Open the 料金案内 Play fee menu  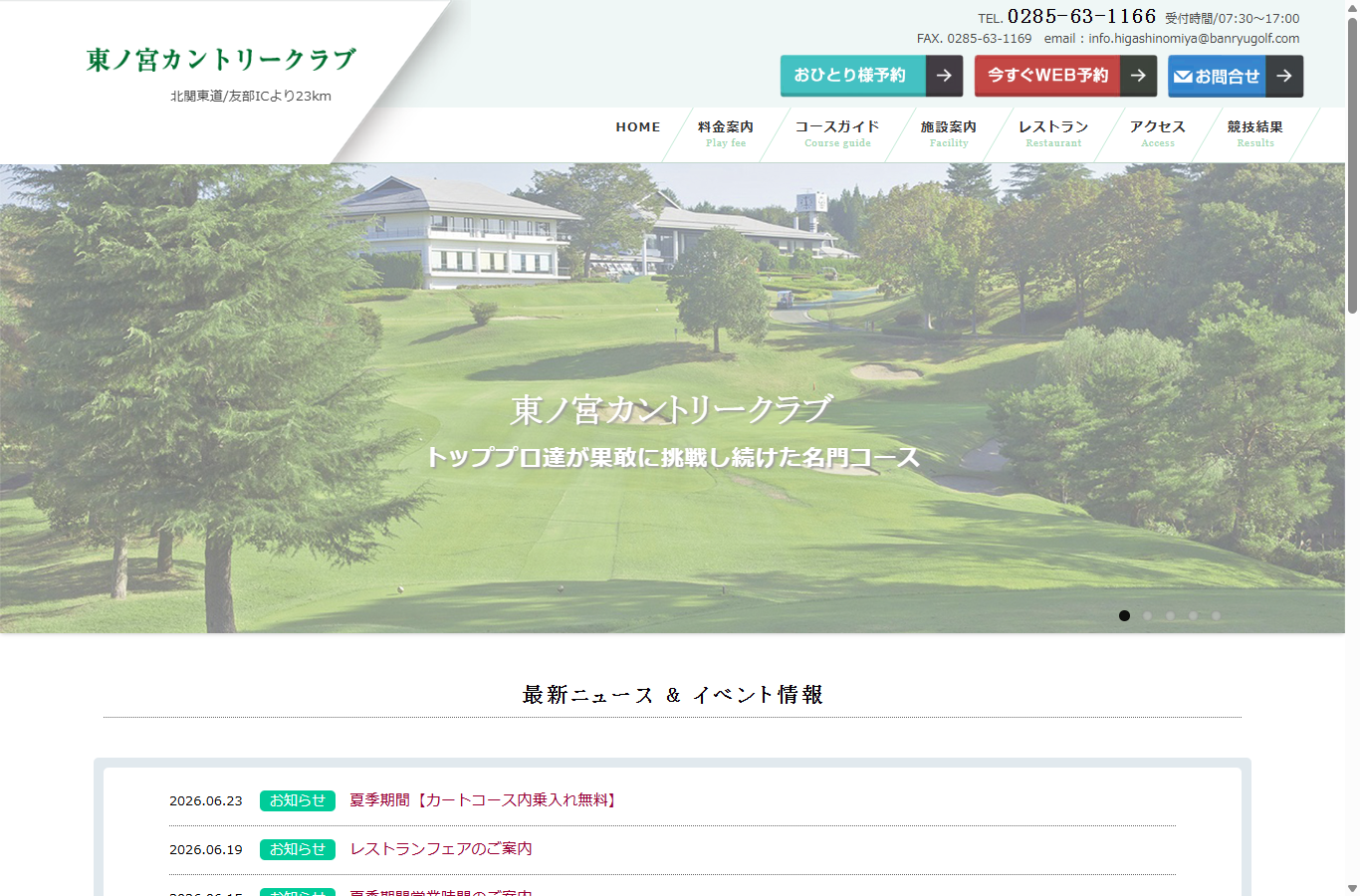(726, 133)
